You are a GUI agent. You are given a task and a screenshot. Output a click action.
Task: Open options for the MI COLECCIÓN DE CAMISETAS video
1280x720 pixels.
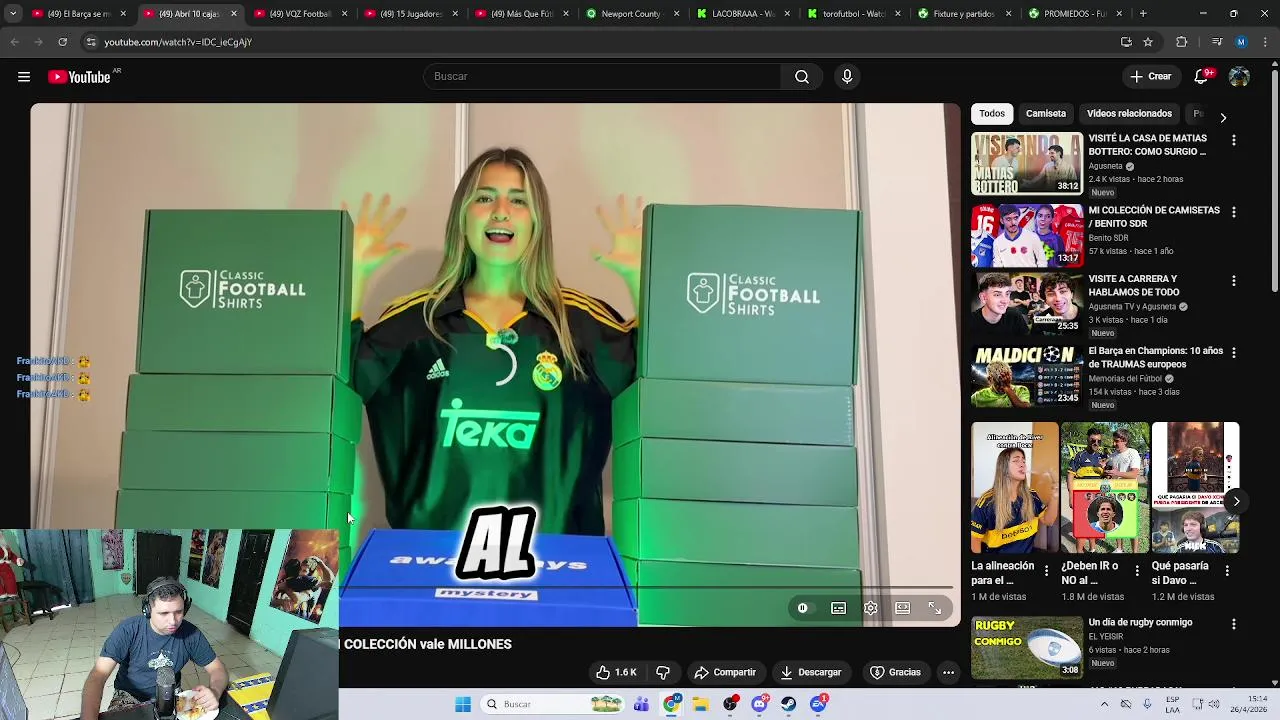1233,212
